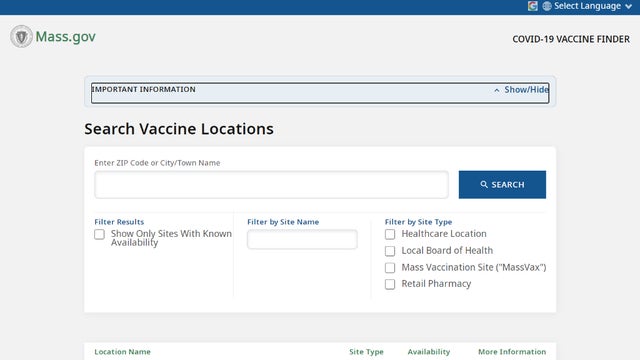Click the Google Translate icon
640x360 pixels.
pos(532,6)
